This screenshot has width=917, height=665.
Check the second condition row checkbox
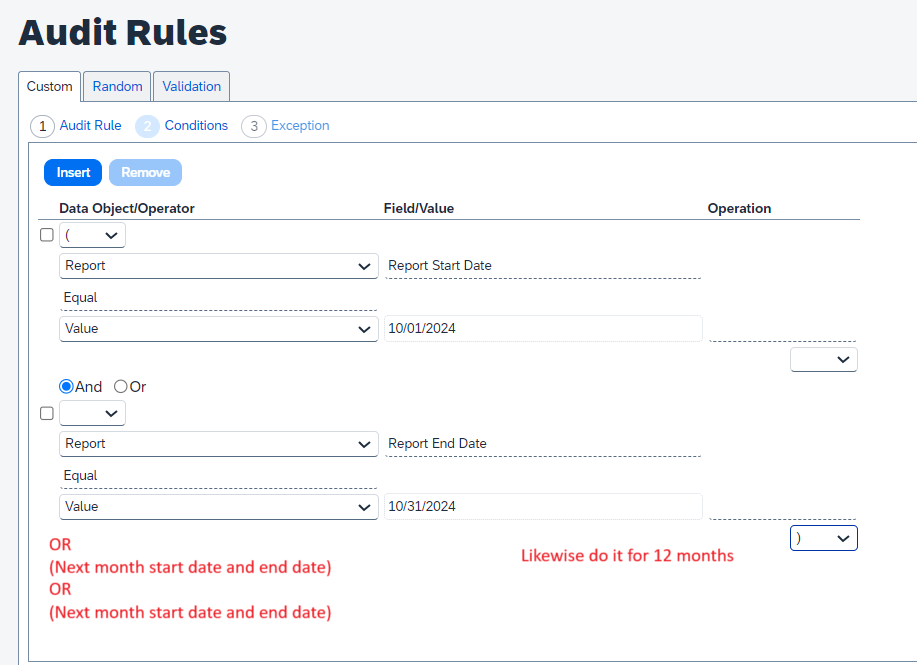coord(46,413)
